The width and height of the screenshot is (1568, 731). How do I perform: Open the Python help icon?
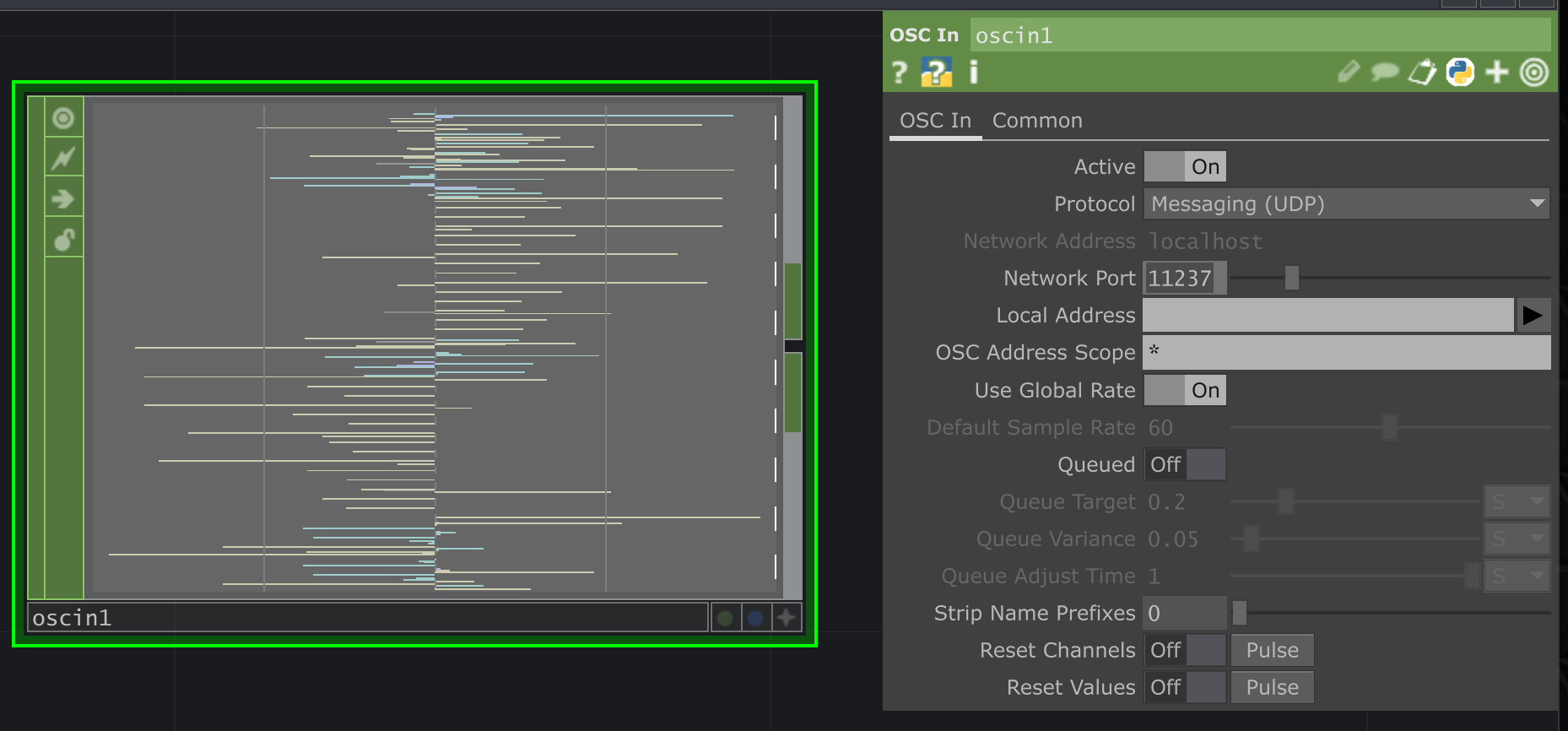[936, 73]
